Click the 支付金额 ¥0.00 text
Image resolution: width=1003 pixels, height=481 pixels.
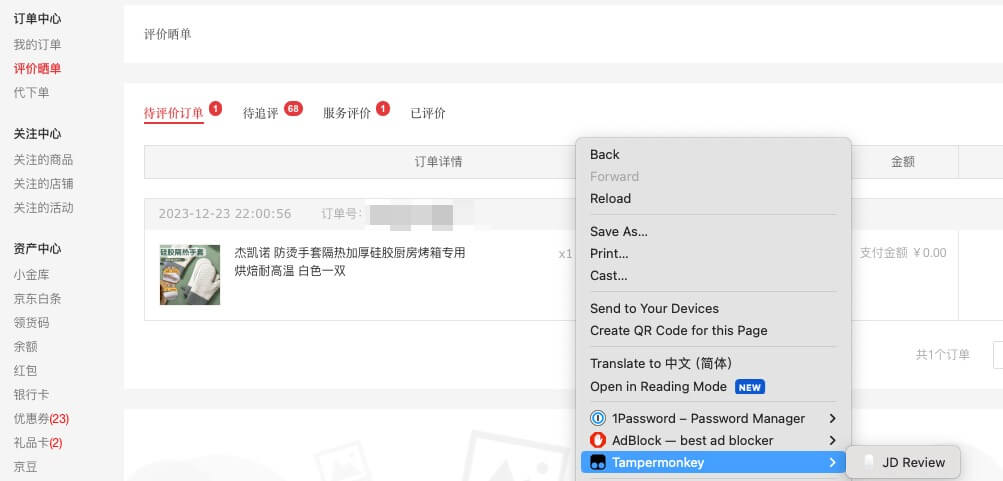[x=903, y=253]
